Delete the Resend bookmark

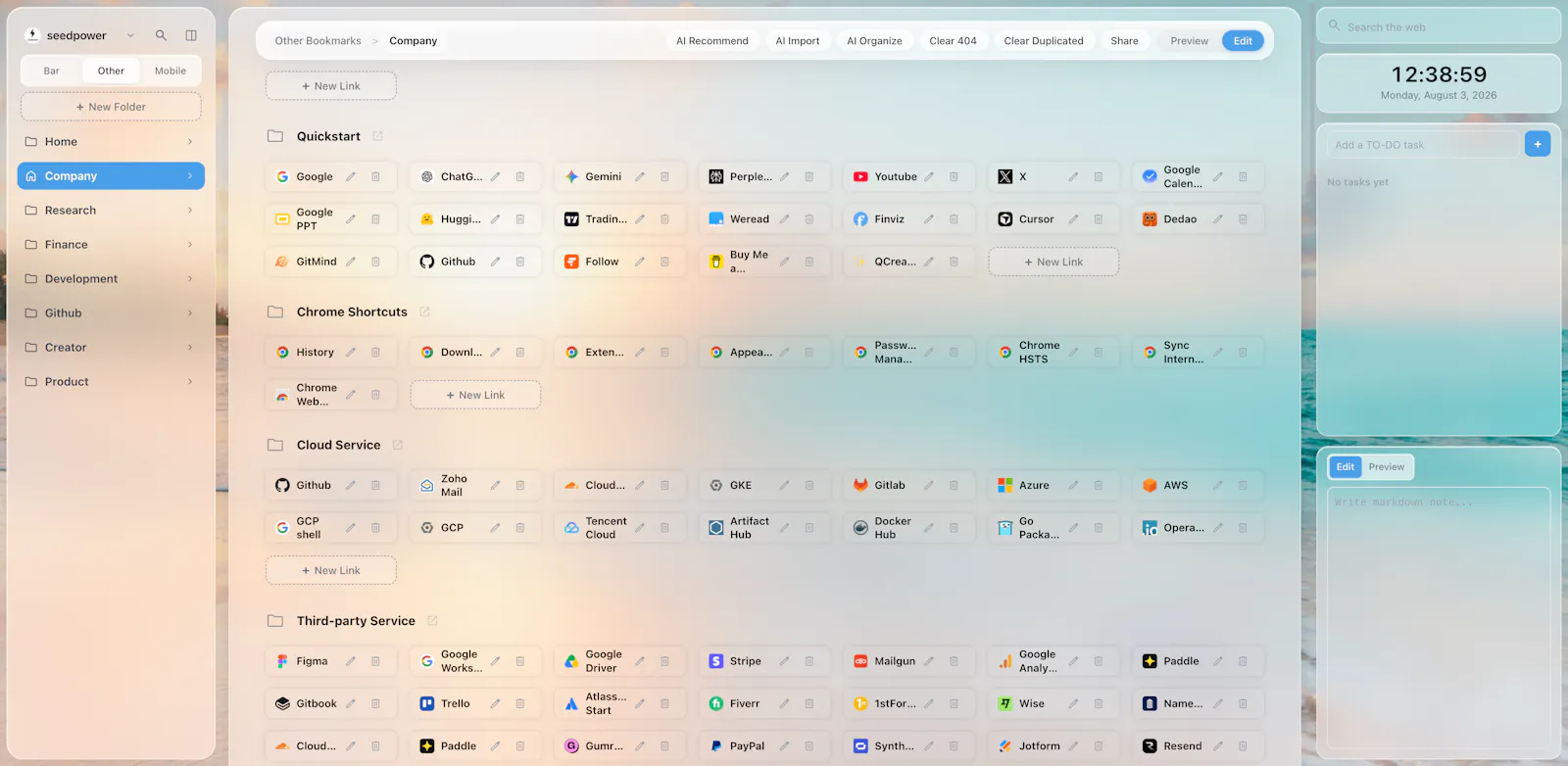1243,746
